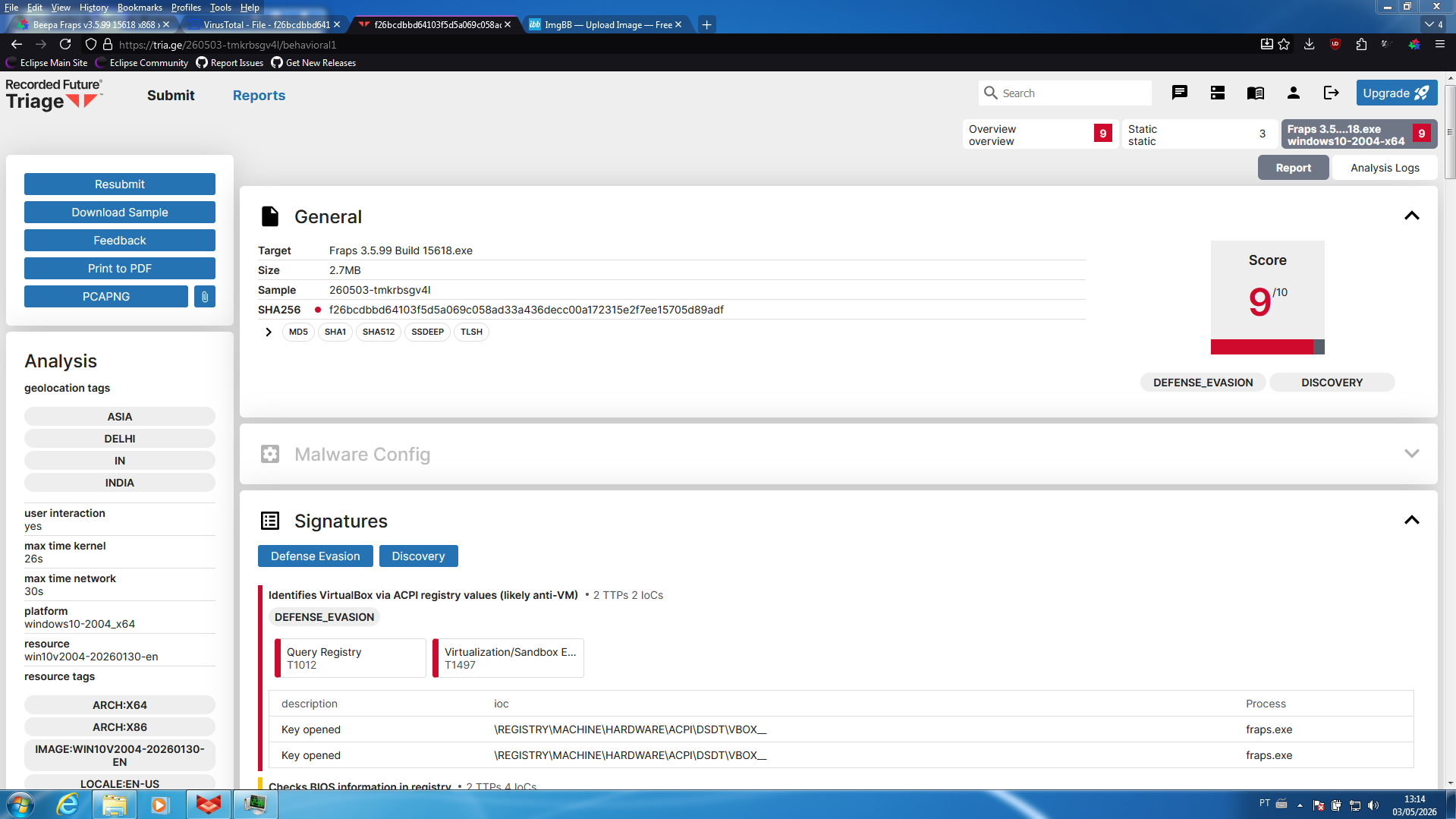
Task: Go back to the previous page
Action: [17, 44]
